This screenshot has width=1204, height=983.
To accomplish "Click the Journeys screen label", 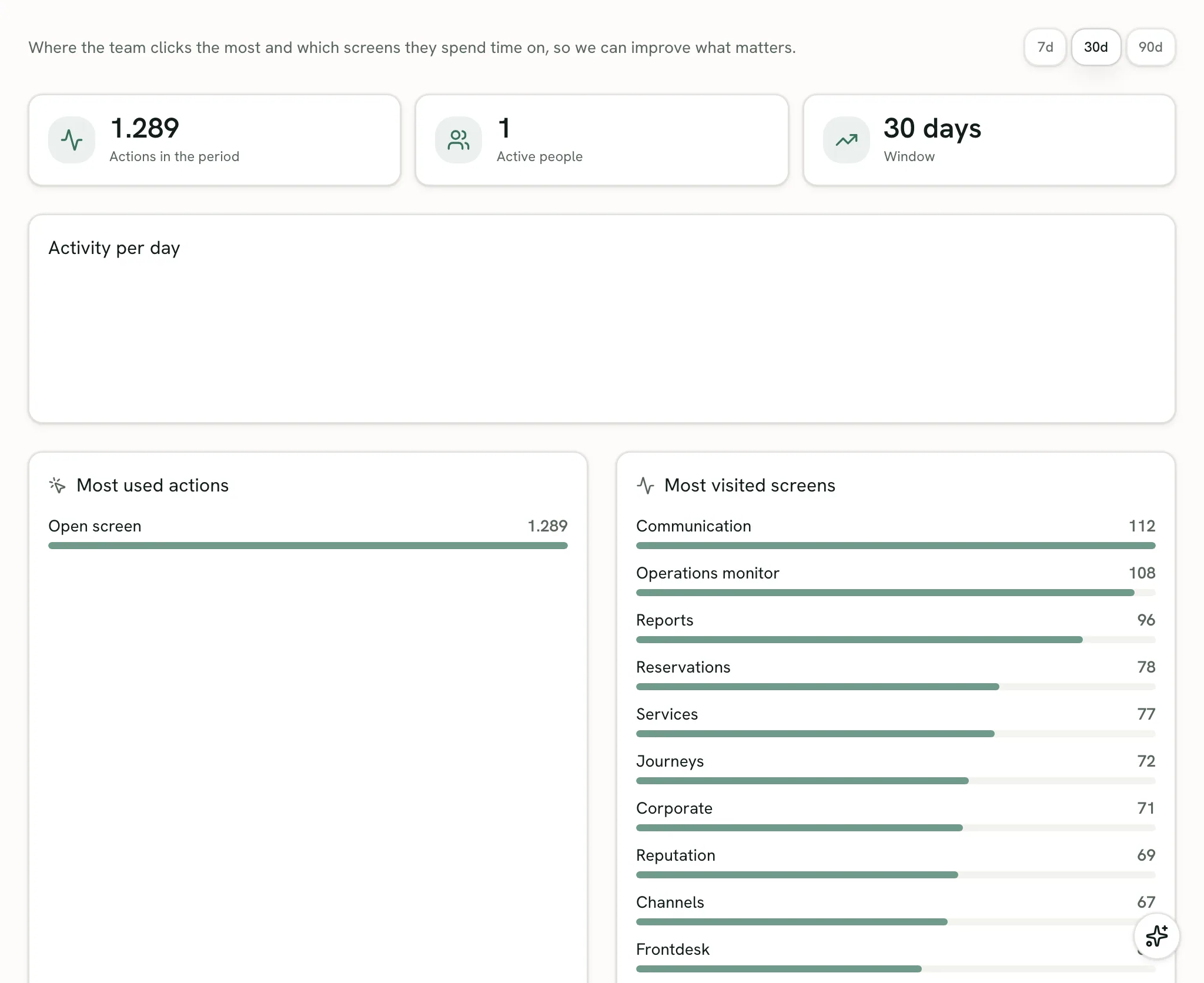I will pos(670,761).
